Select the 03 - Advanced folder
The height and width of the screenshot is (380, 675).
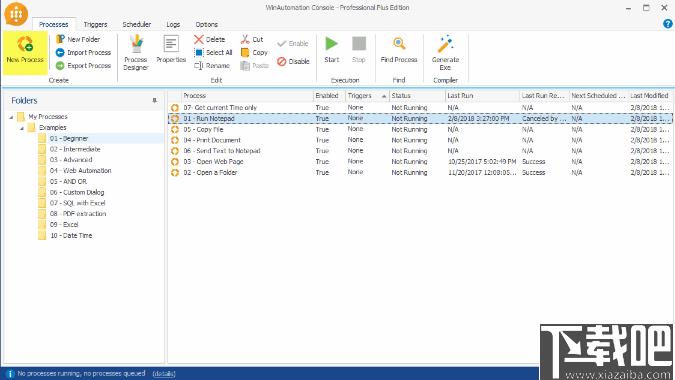(71, 160)
